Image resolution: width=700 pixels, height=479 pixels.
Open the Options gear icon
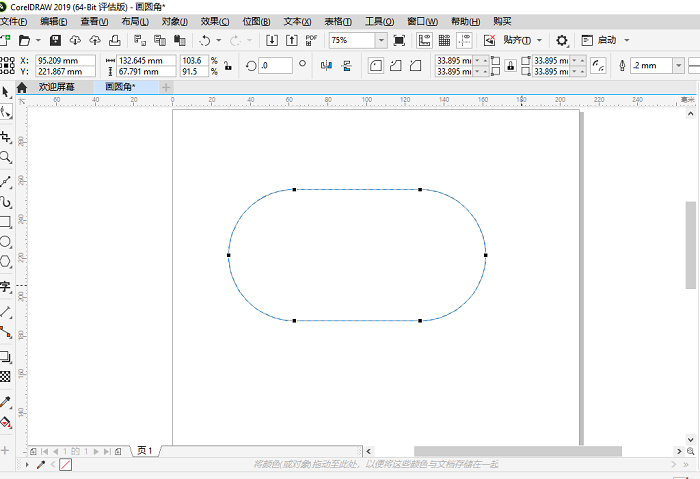tap(562, 40)
